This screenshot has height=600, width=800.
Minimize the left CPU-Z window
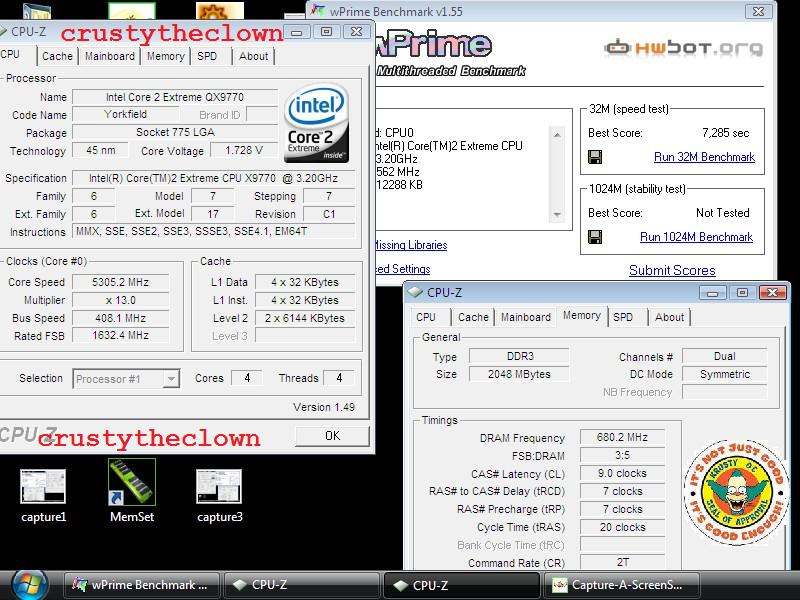(297, 32)
